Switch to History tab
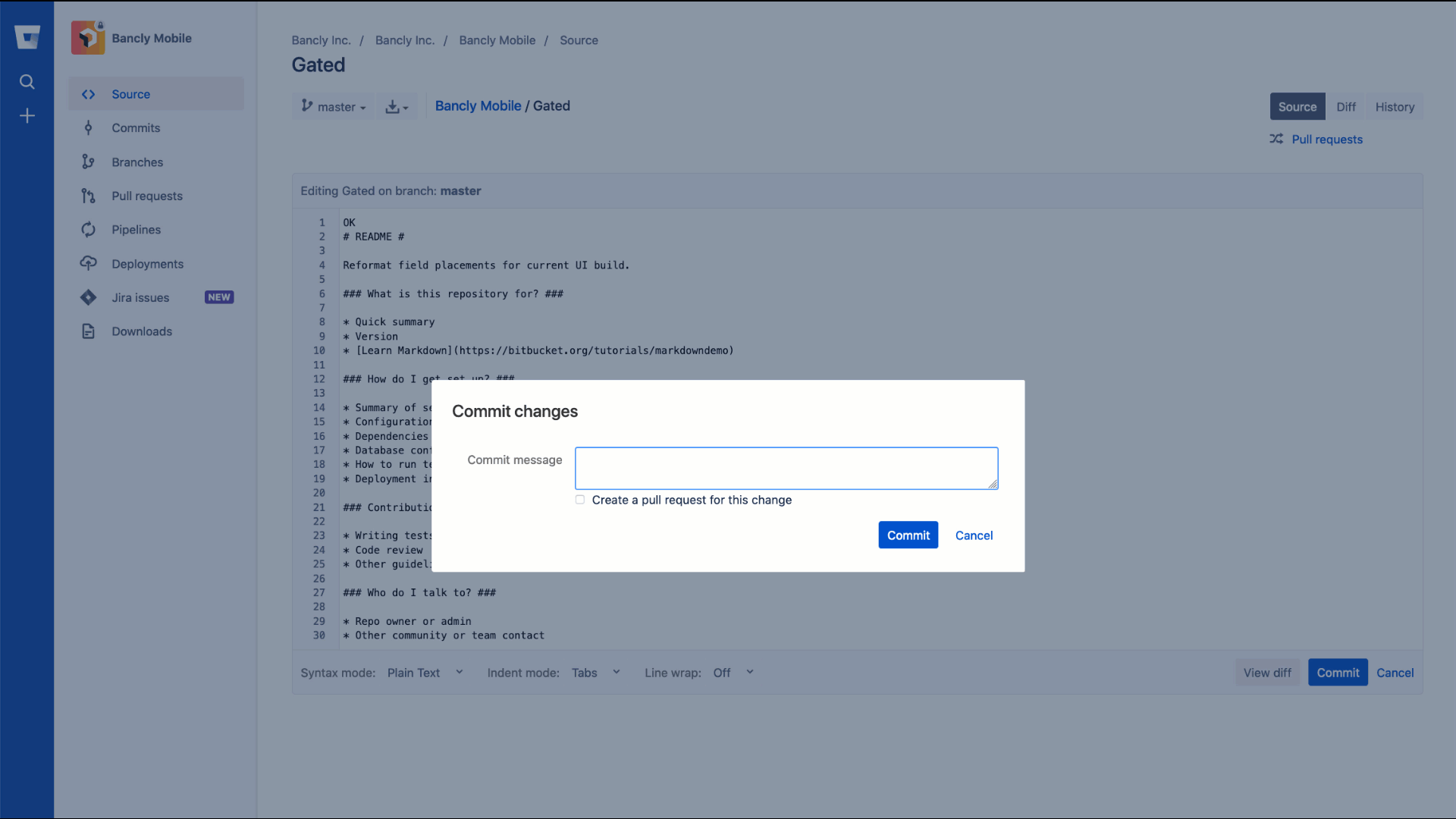1456x819 pixels. 1394,107
